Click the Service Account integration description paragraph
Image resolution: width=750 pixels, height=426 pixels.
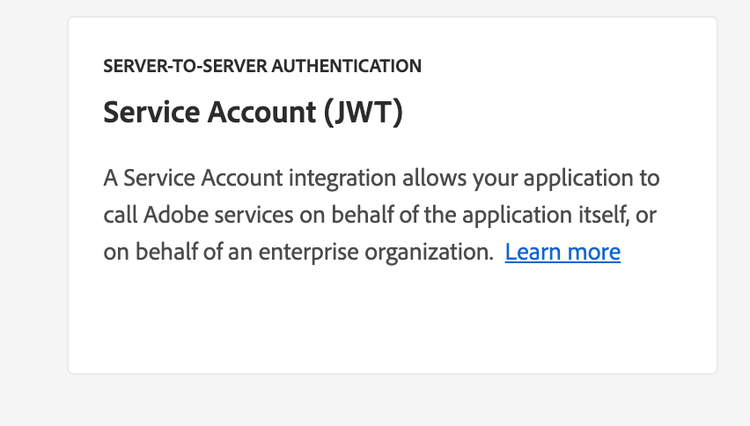pyautogui.click(x=381, y=215)
